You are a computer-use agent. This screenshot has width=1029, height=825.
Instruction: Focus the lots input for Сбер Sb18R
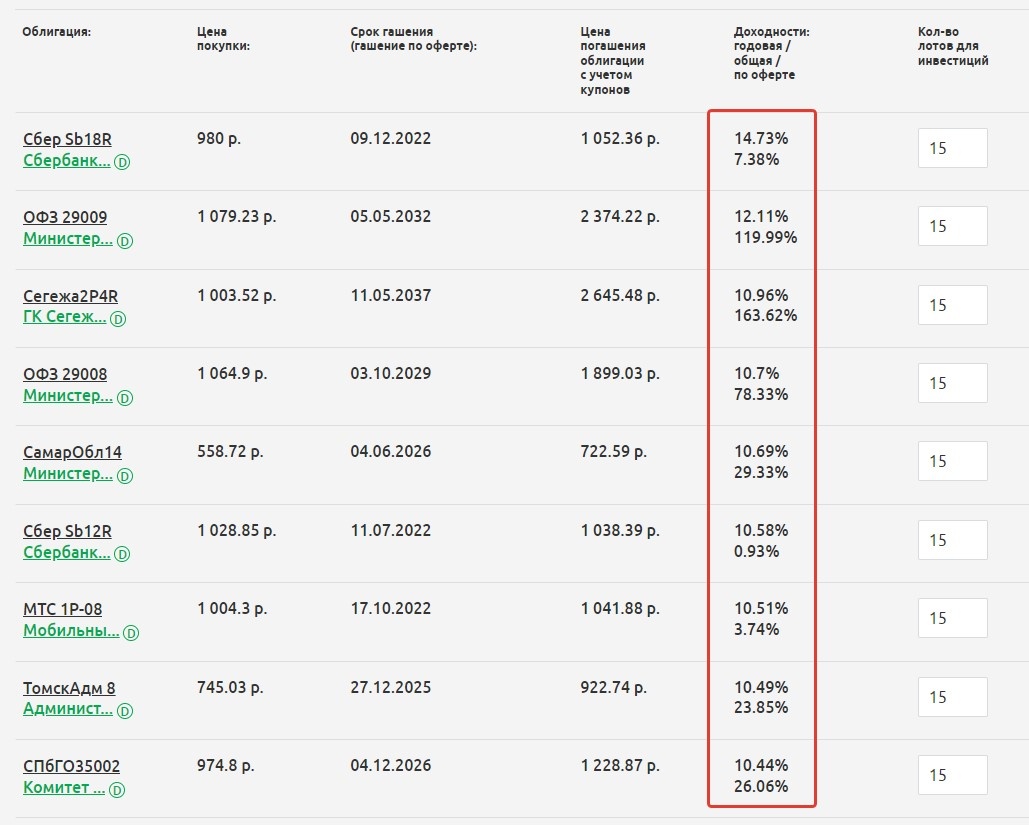[x=952, y=148]
